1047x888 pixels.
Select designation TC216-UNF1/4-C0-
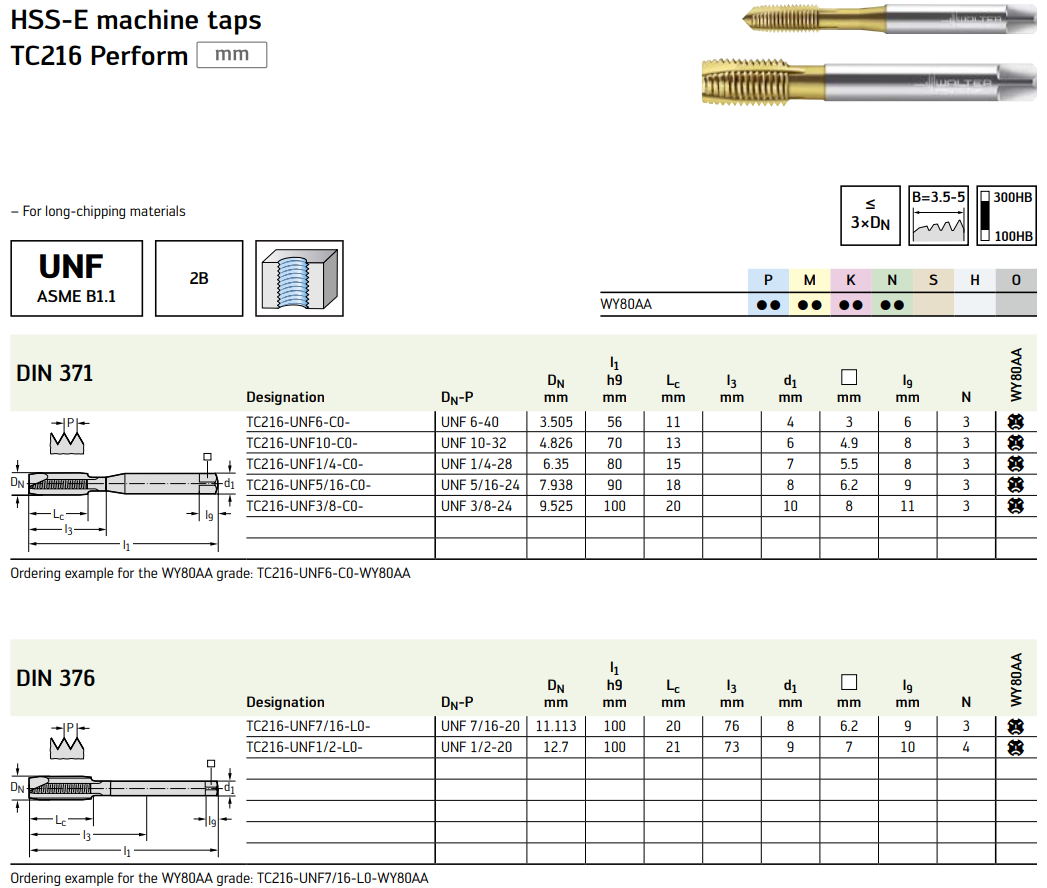pyautogui.click(x=304, y=464)
